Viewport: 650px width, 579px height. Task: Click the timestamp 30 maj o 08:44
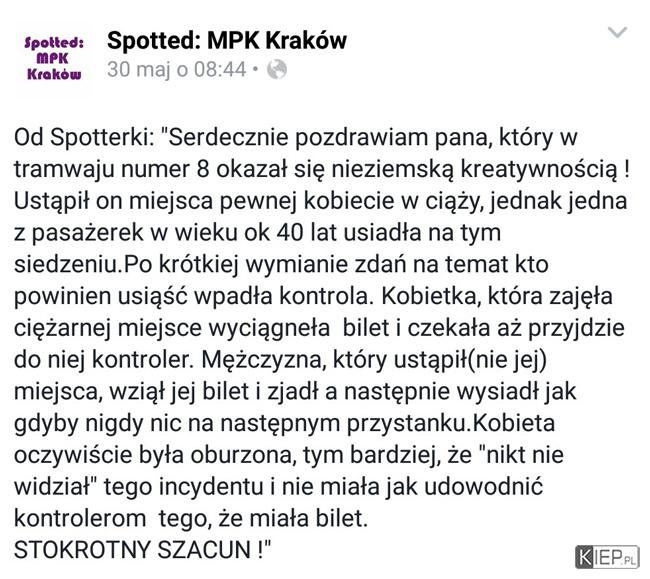point(177,69)
